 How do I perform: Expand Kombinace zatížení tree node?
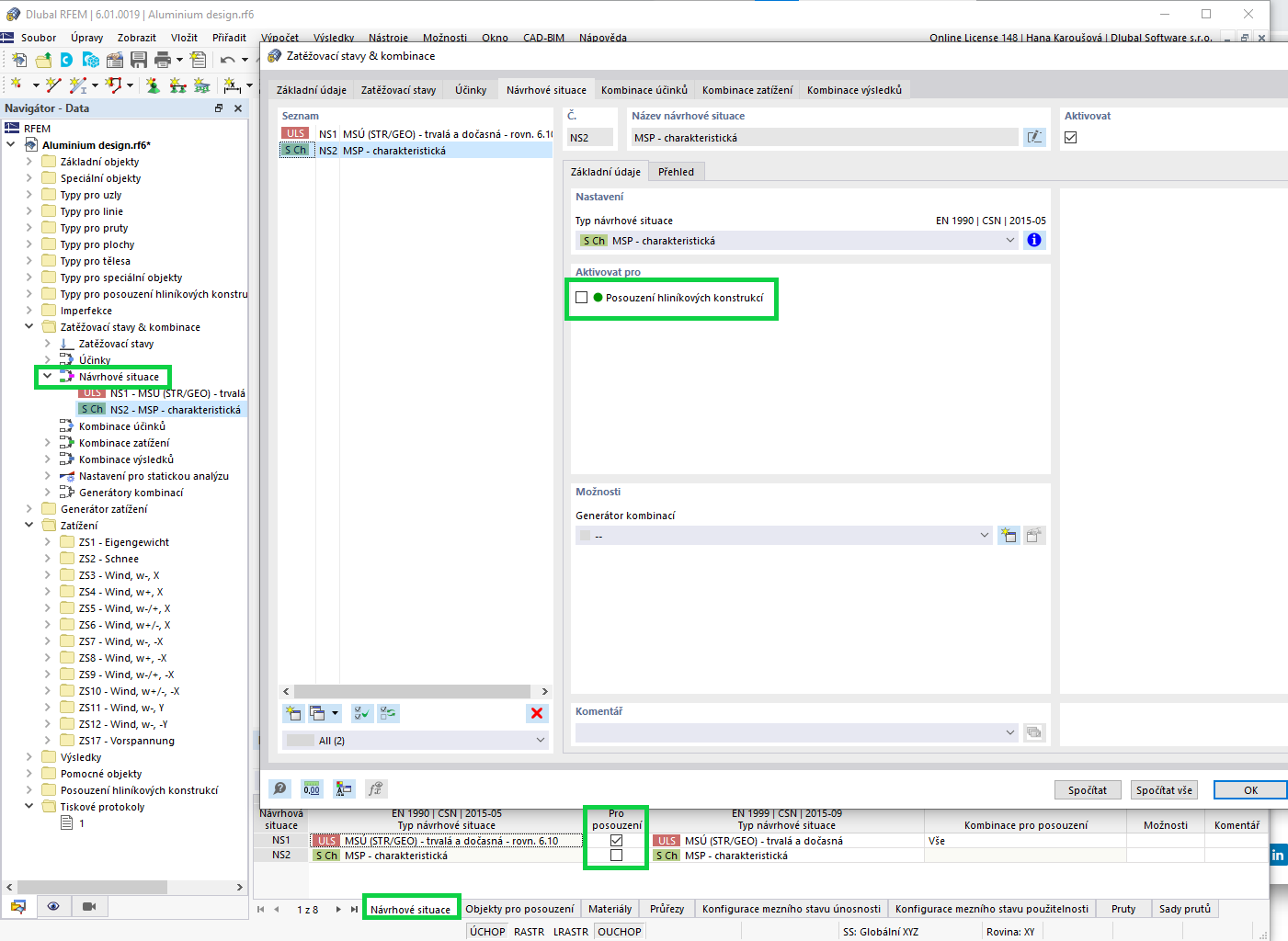click(47, 442)
